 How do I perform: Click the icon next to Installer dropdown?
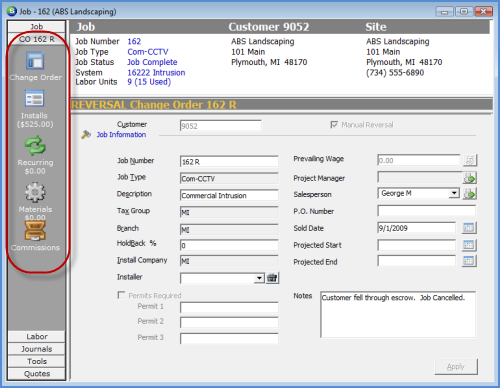pyautogui.click(x=272, y=278)
